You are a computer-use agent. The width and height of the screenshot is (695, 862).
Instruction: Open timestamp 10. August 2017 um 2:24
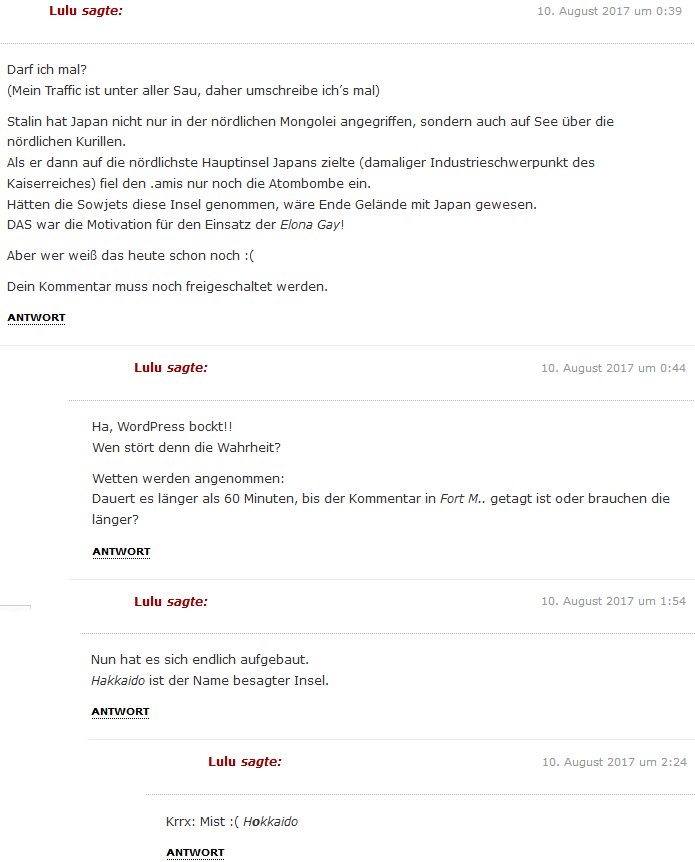click(614, 762)
